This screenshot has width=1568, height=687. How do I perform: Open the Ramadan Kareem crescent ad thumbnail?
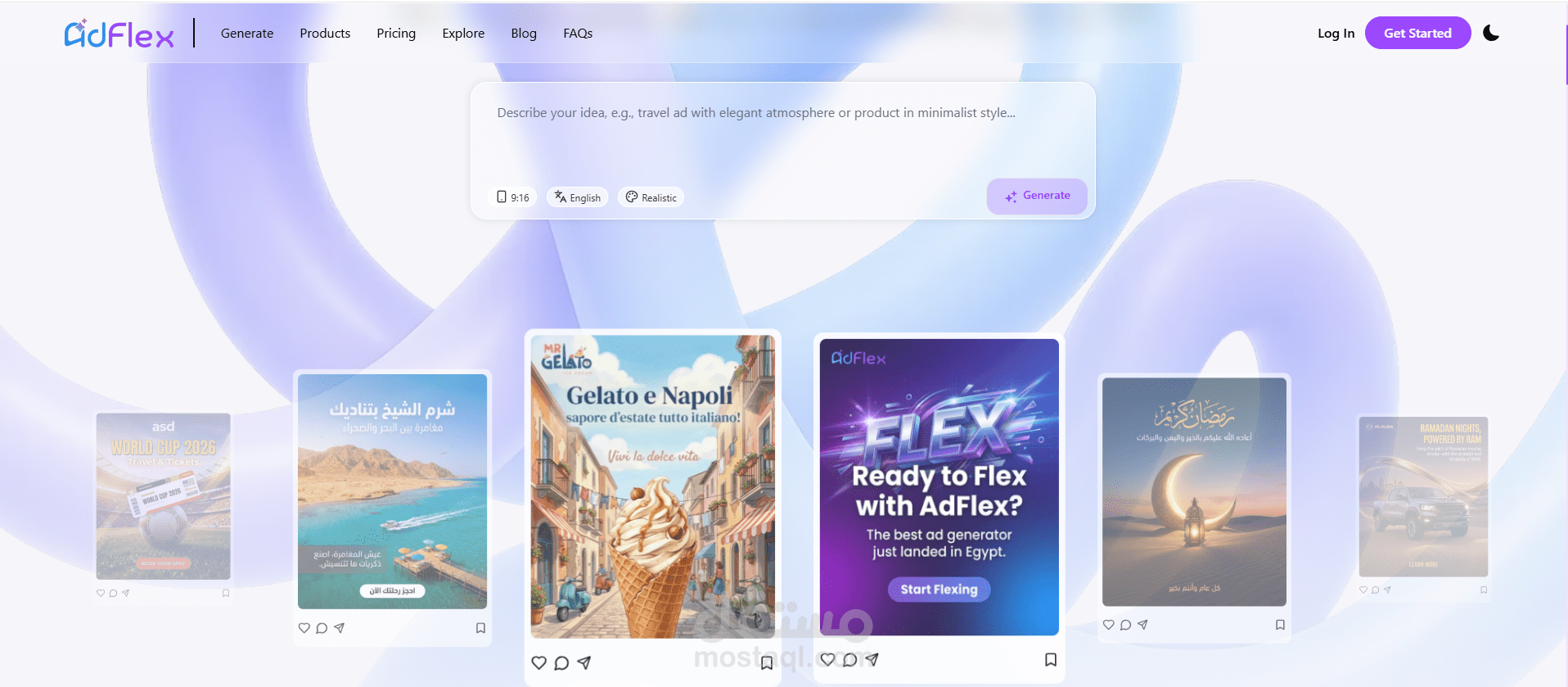[1194, 491]
